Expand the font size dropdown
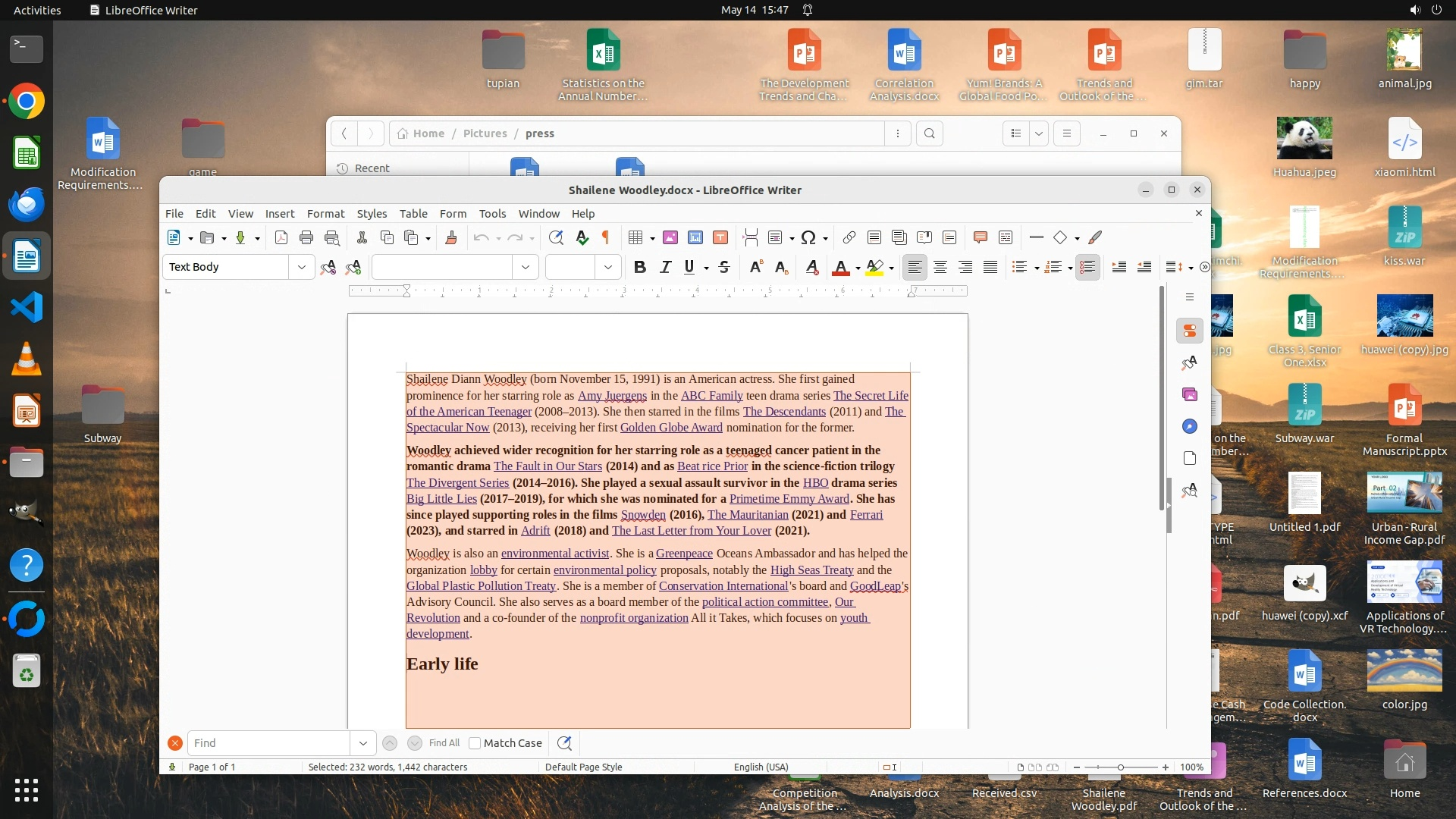 (x=608, y=267)
